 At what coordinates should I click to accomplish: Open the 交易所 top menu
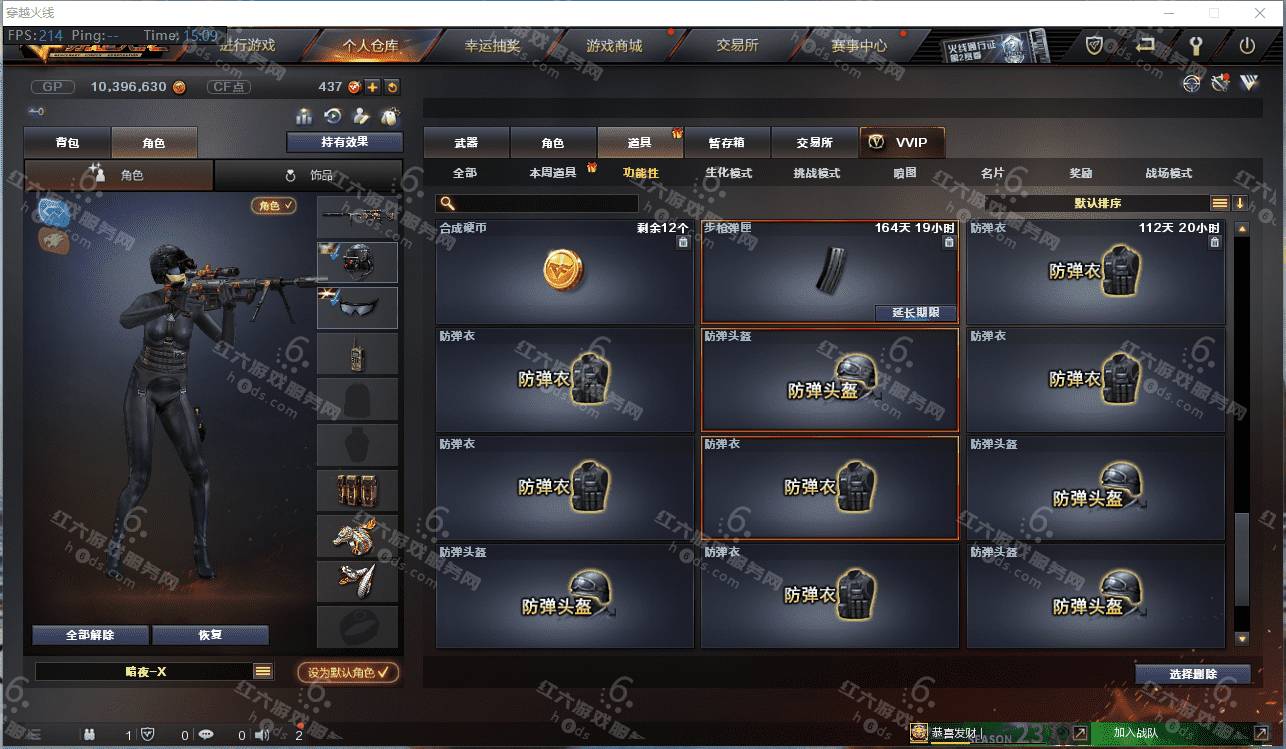point(737,45)
